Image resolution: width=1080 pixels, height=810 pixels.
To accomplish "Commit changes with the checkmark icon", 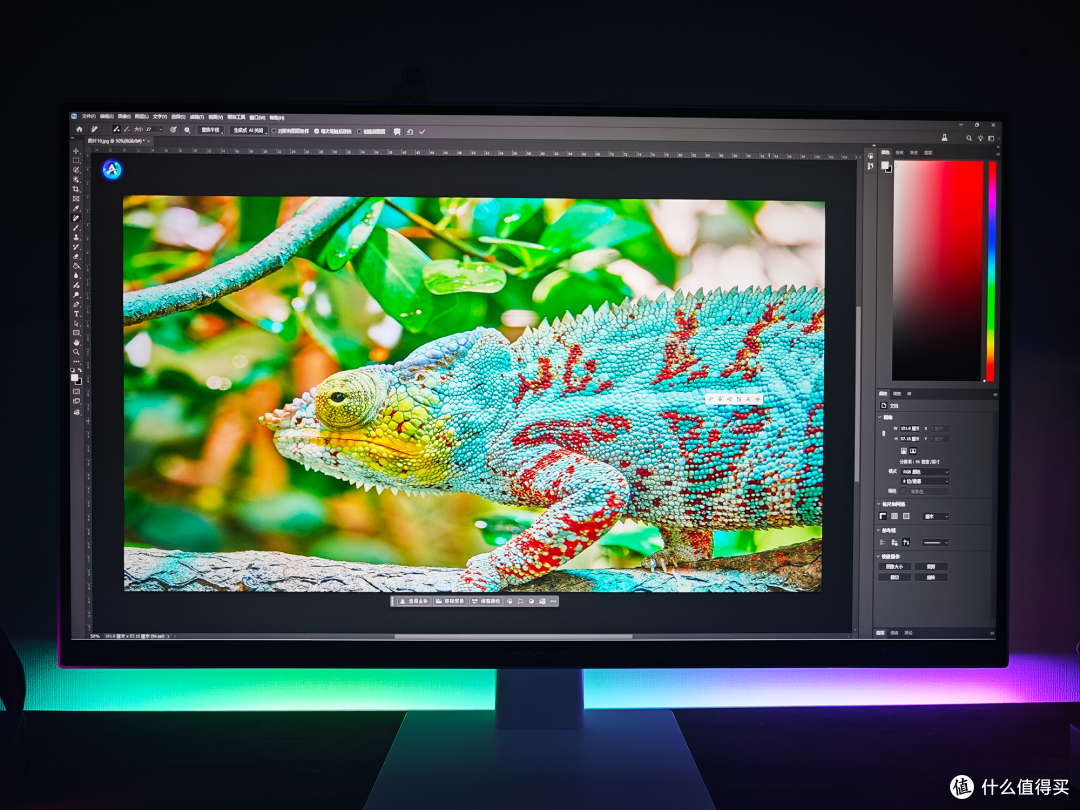I will [x=422, y=132].
